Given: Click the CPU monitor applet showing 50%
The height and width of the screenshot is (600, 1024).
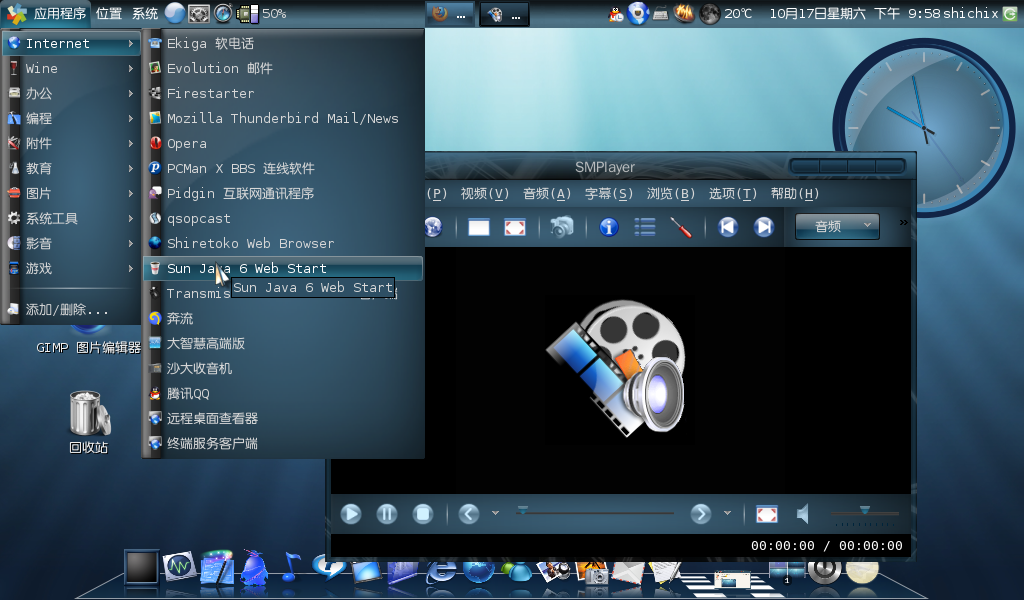Looking at the screenshot, I should pos(261,13).
